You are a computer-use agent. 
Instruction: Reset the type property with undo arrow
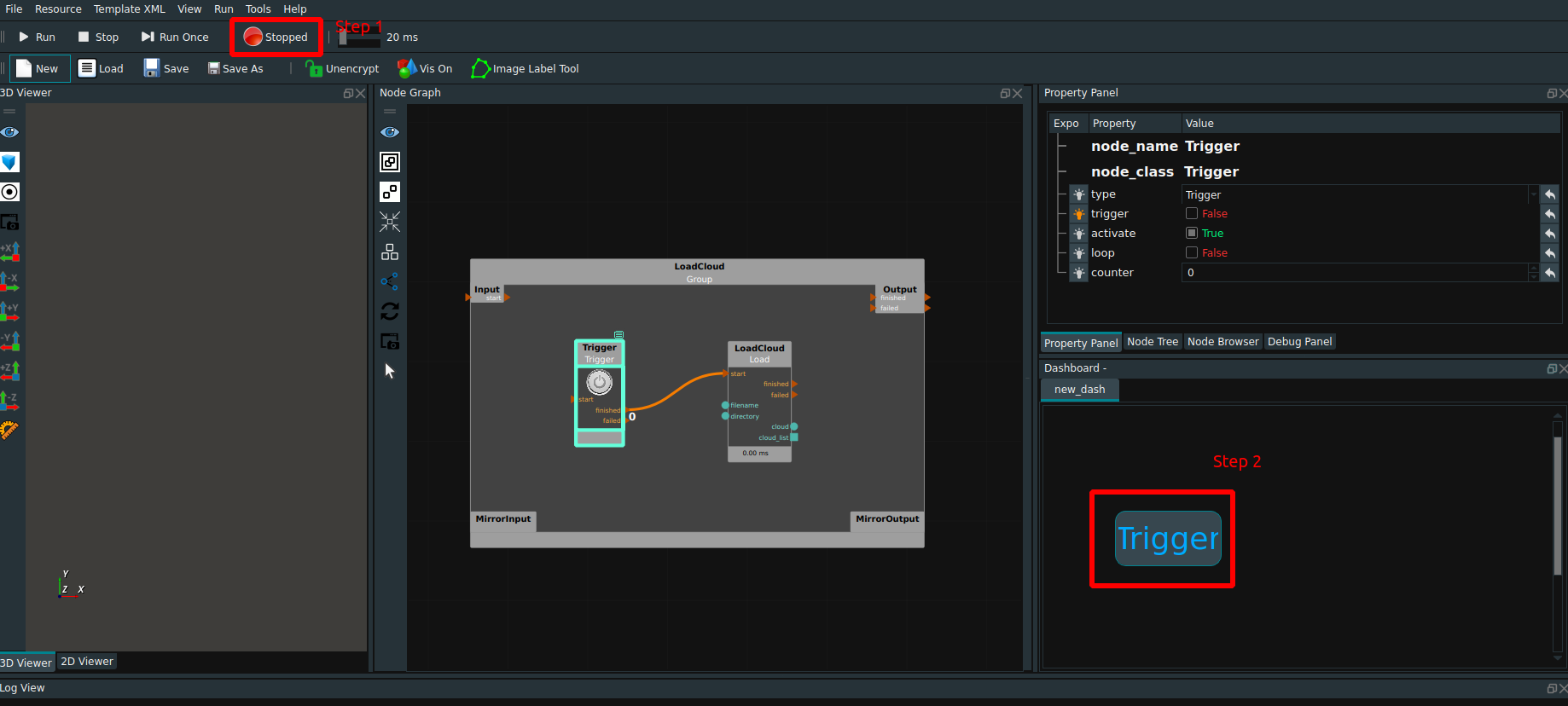point(1550,194)
